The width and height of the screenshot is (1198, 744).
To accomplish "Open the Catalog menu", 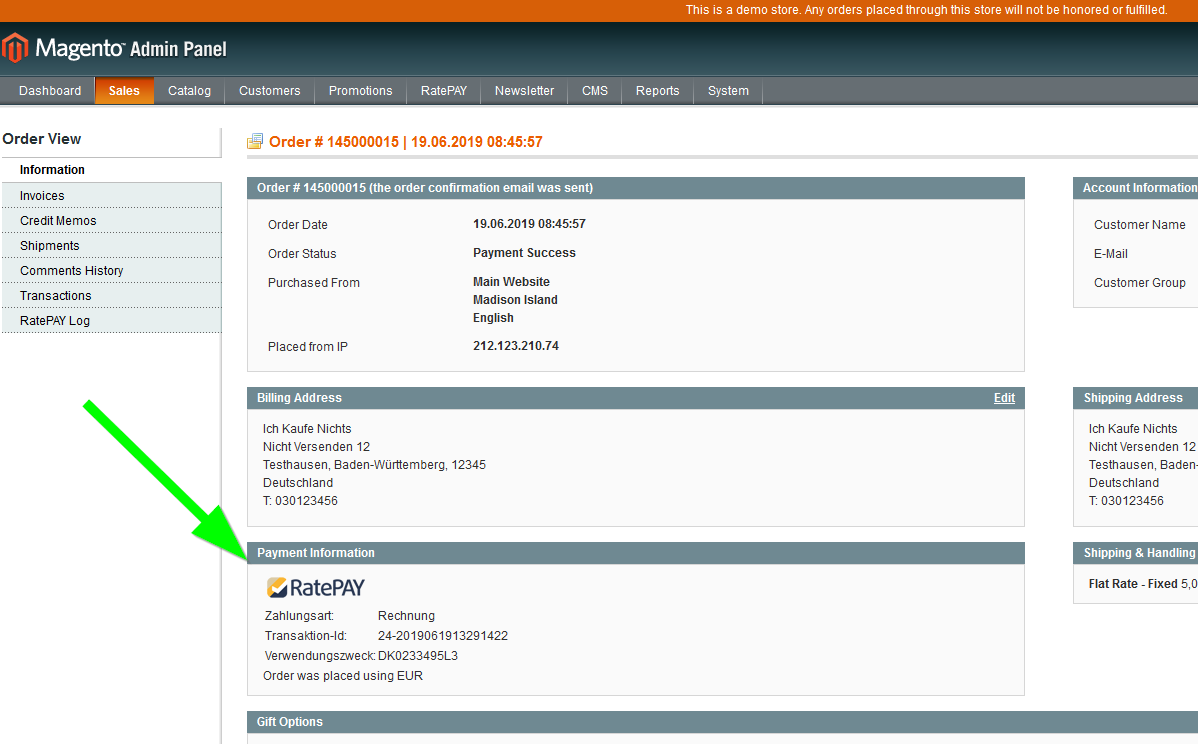I will pos(189,91).
